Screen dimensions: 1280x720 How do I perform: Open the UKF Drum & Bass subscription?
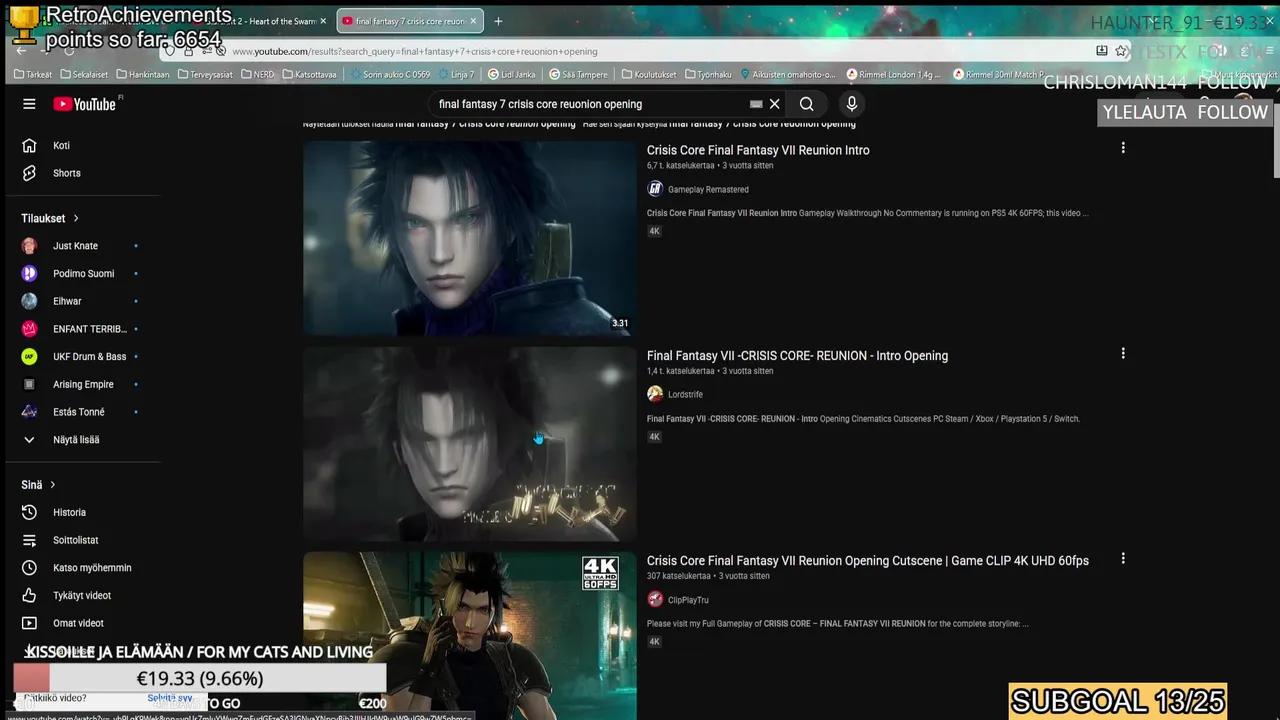point(80,357)
